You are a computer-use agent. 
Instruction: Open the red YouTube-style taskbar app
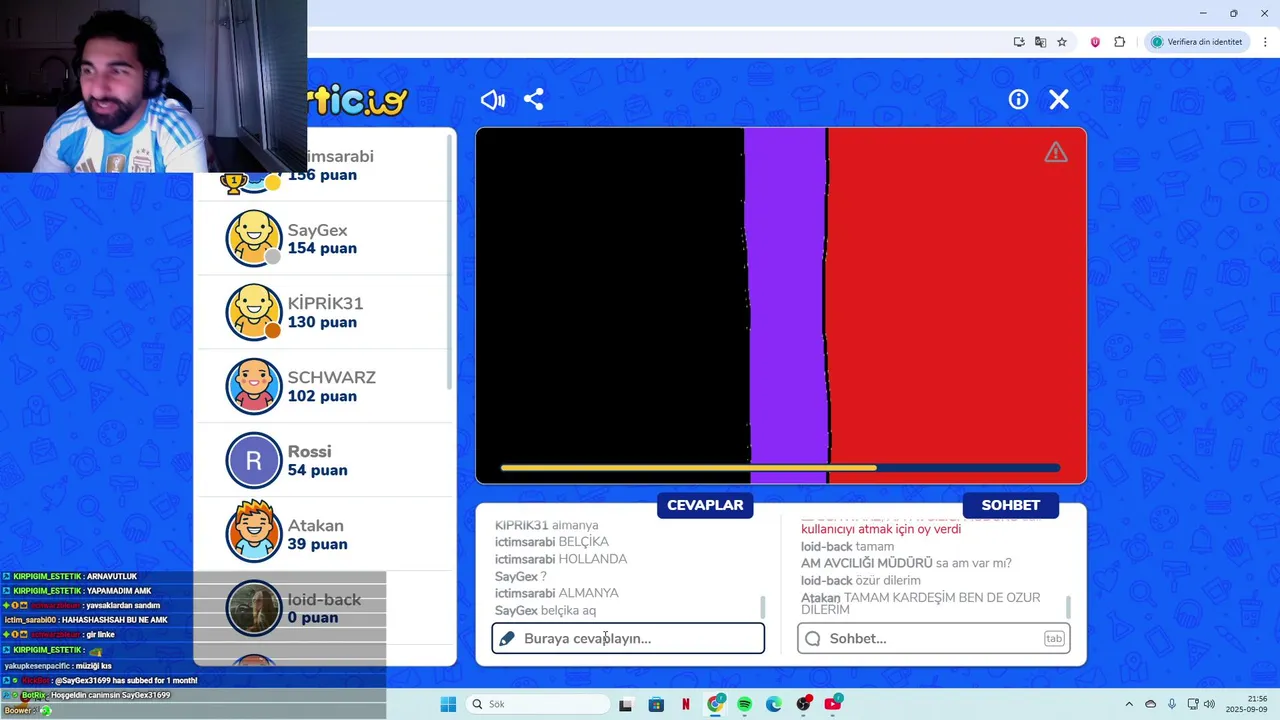tap(832, 704)
